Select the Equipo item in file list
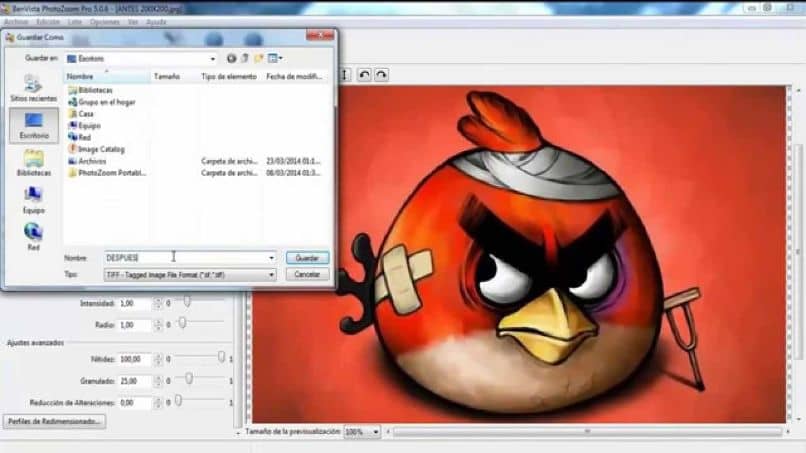This screenshot has width=806, height=453. tap(85, 125)
